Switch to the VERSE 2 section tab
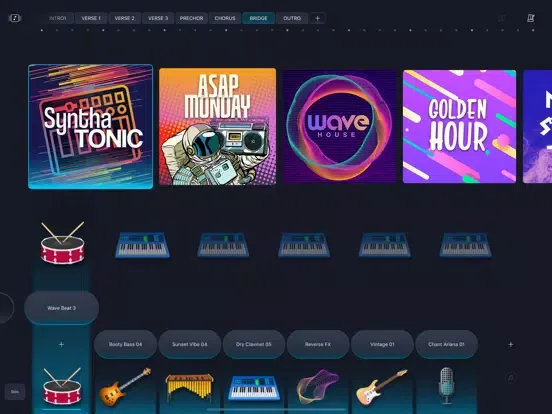Image resolution: width=552 pixels, height=414 pixels. point(125,18)
